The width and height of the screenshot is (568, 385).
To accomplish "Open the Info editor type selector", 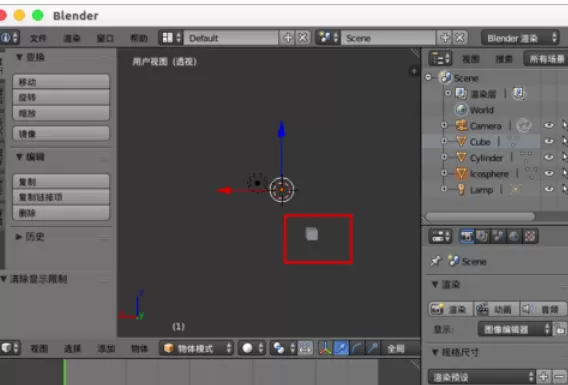I will click(x=9, y=38).
